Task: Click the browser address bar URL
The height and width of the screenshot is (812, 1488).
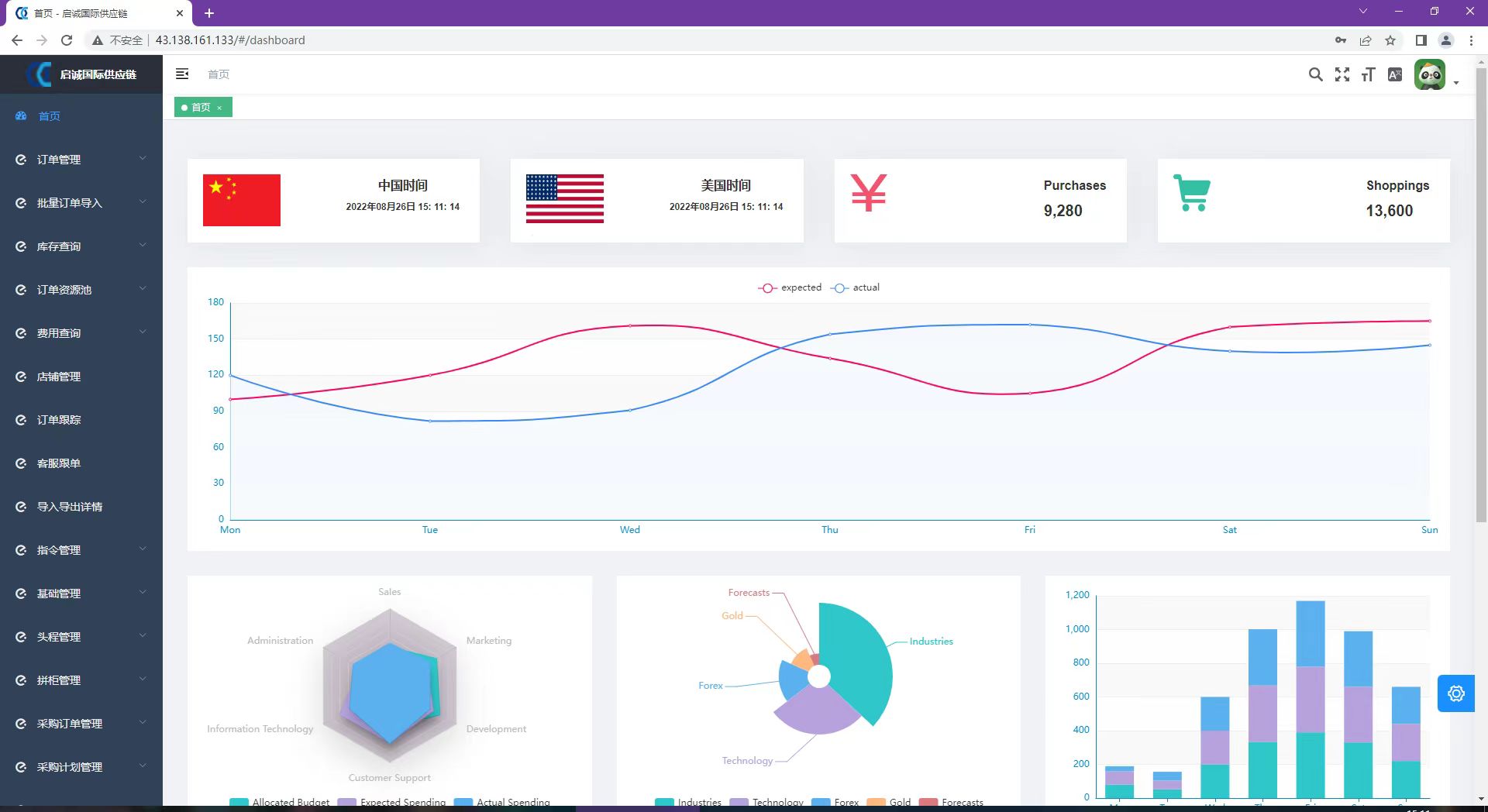Action: click(230, 40)
